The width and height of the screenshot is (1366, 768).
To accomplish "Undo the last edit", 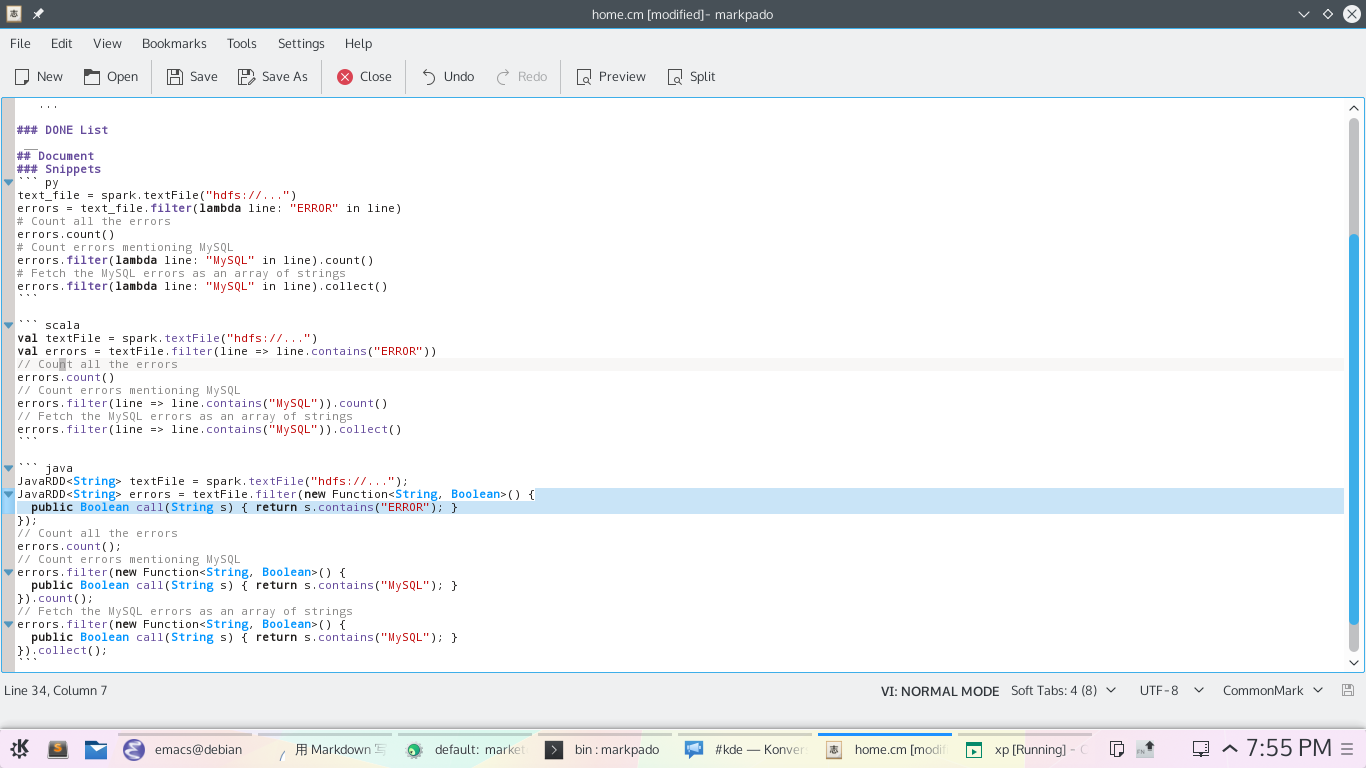I will point(447,76).
